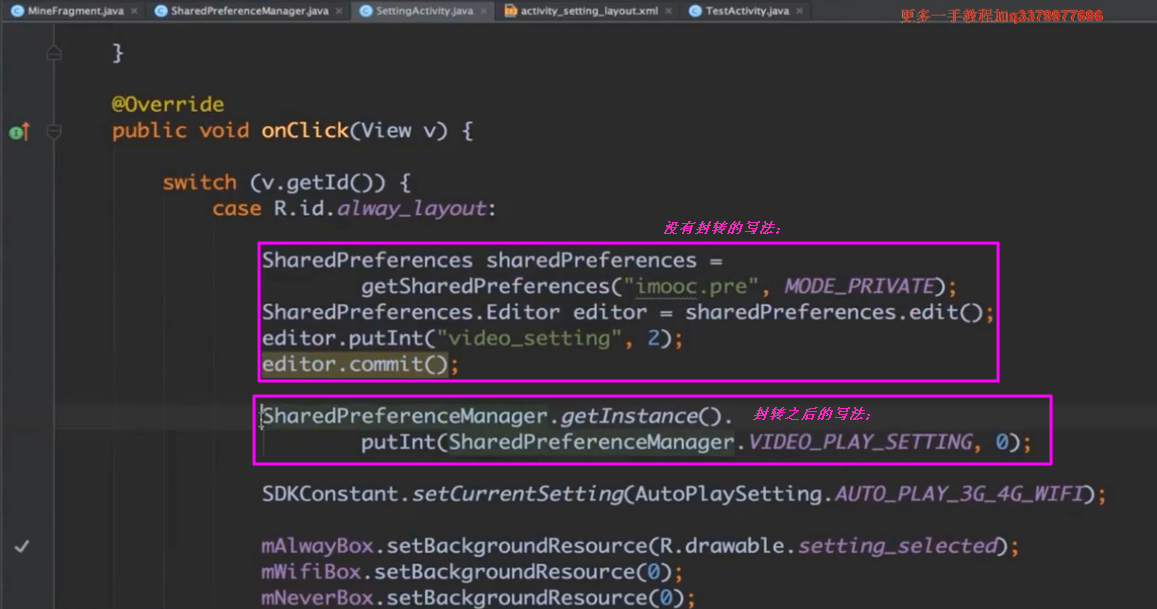Close the SharedPreferenceManager.java tab
The width and height of the screenshot is (1157, 609).
[339, 11]
